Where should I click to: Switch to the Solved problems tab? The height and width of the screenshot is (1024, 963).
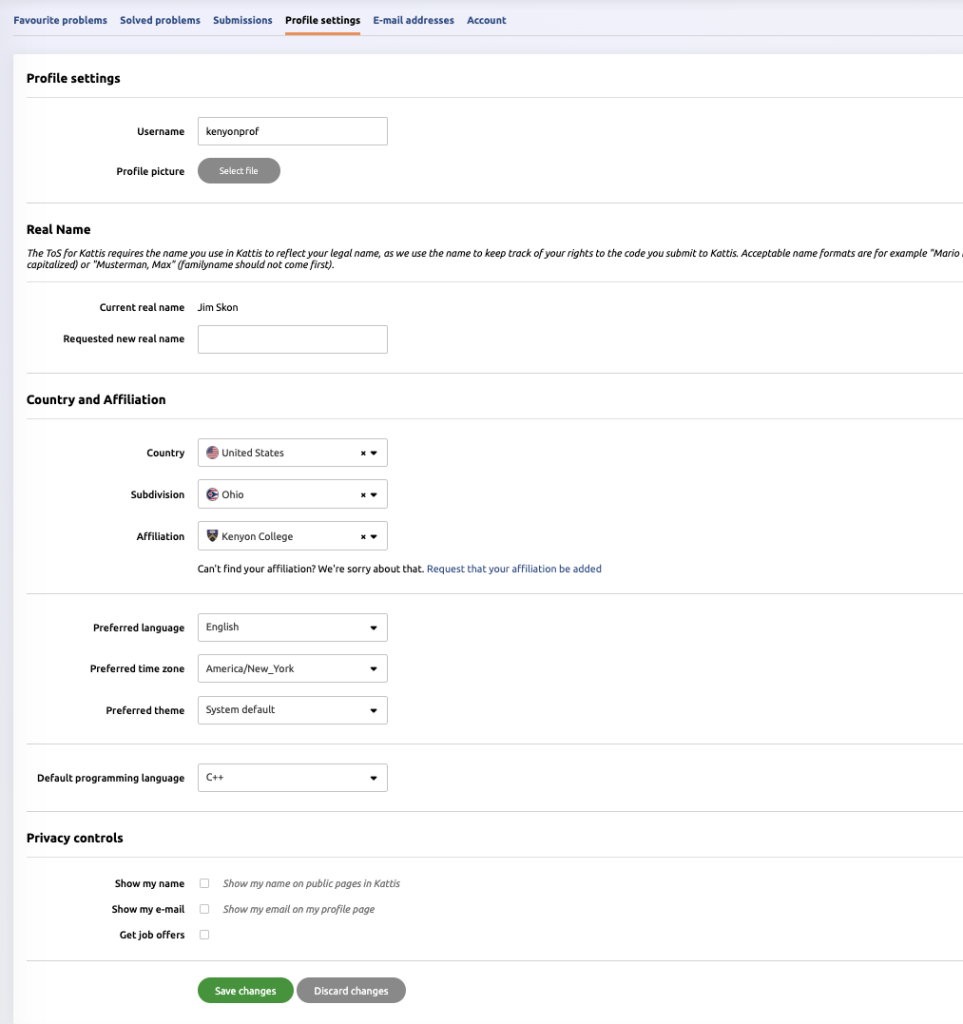coord(160,20)
